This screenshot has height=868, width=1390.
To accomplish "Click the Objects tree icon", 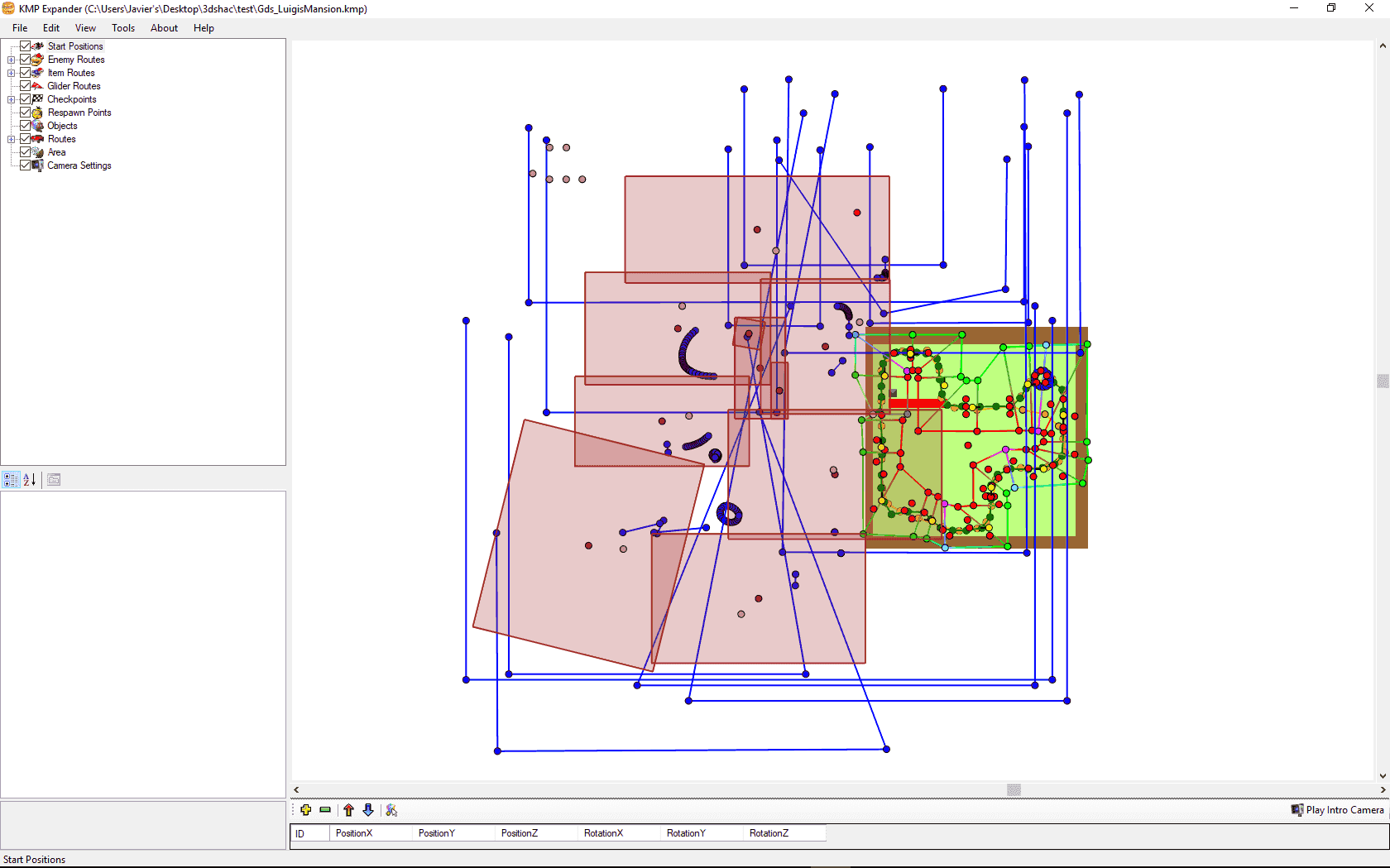I will [37, 126].
